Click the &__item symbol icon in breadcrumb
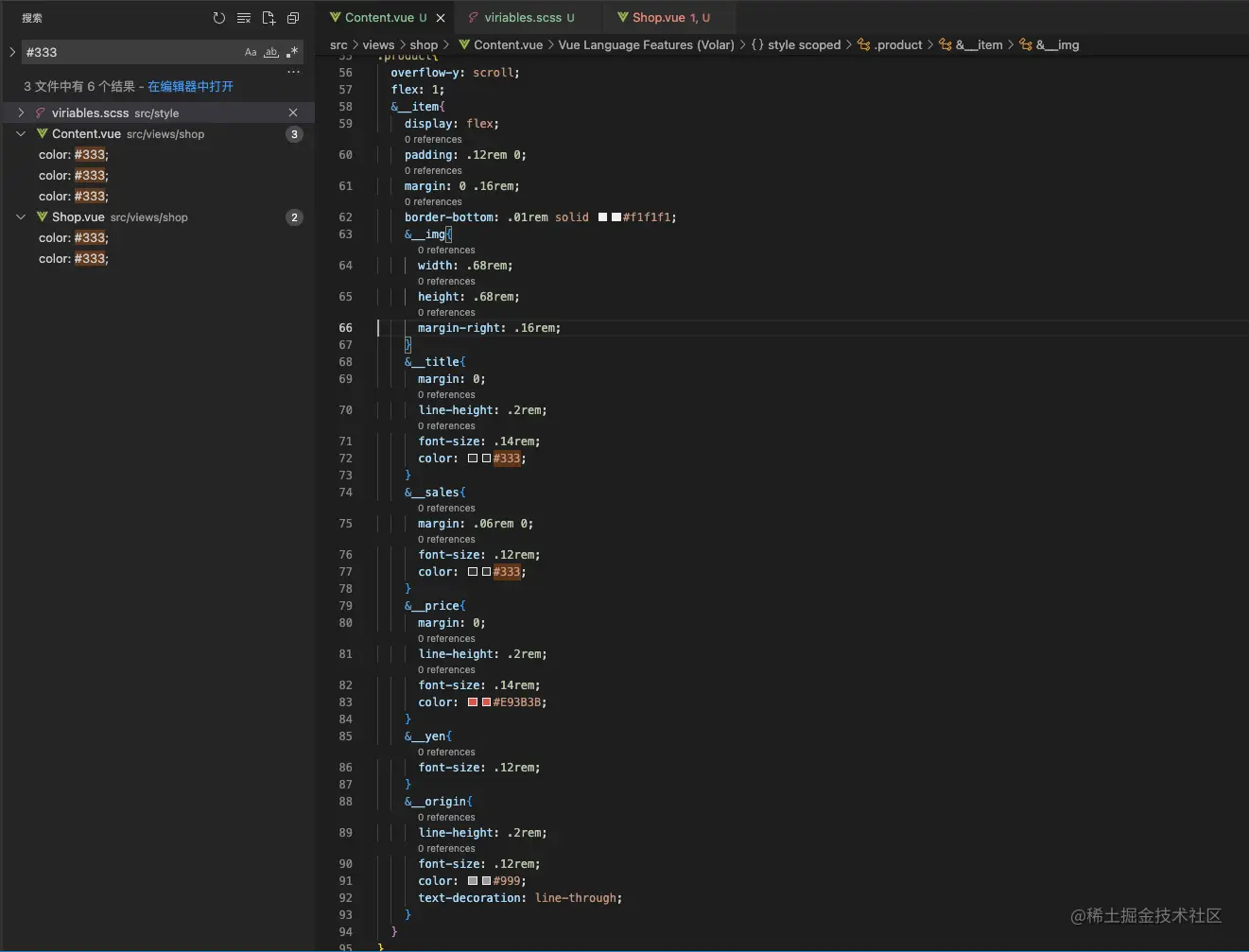 945,44
